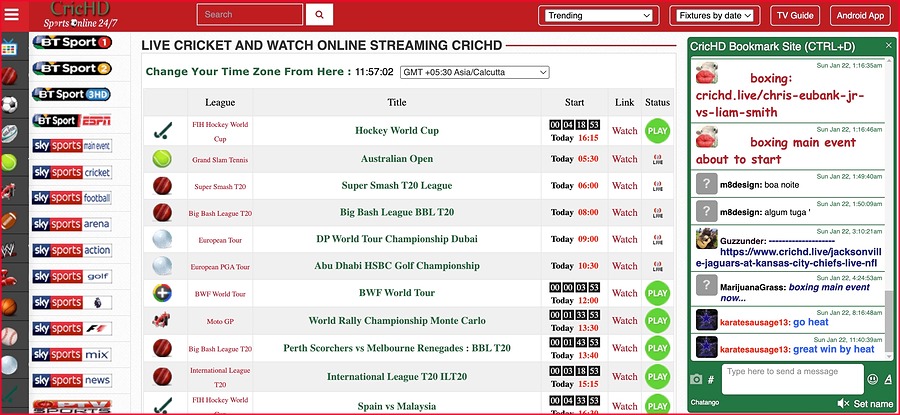Close the CricHD chat panel
900x415 pixels.
[889, 45]
